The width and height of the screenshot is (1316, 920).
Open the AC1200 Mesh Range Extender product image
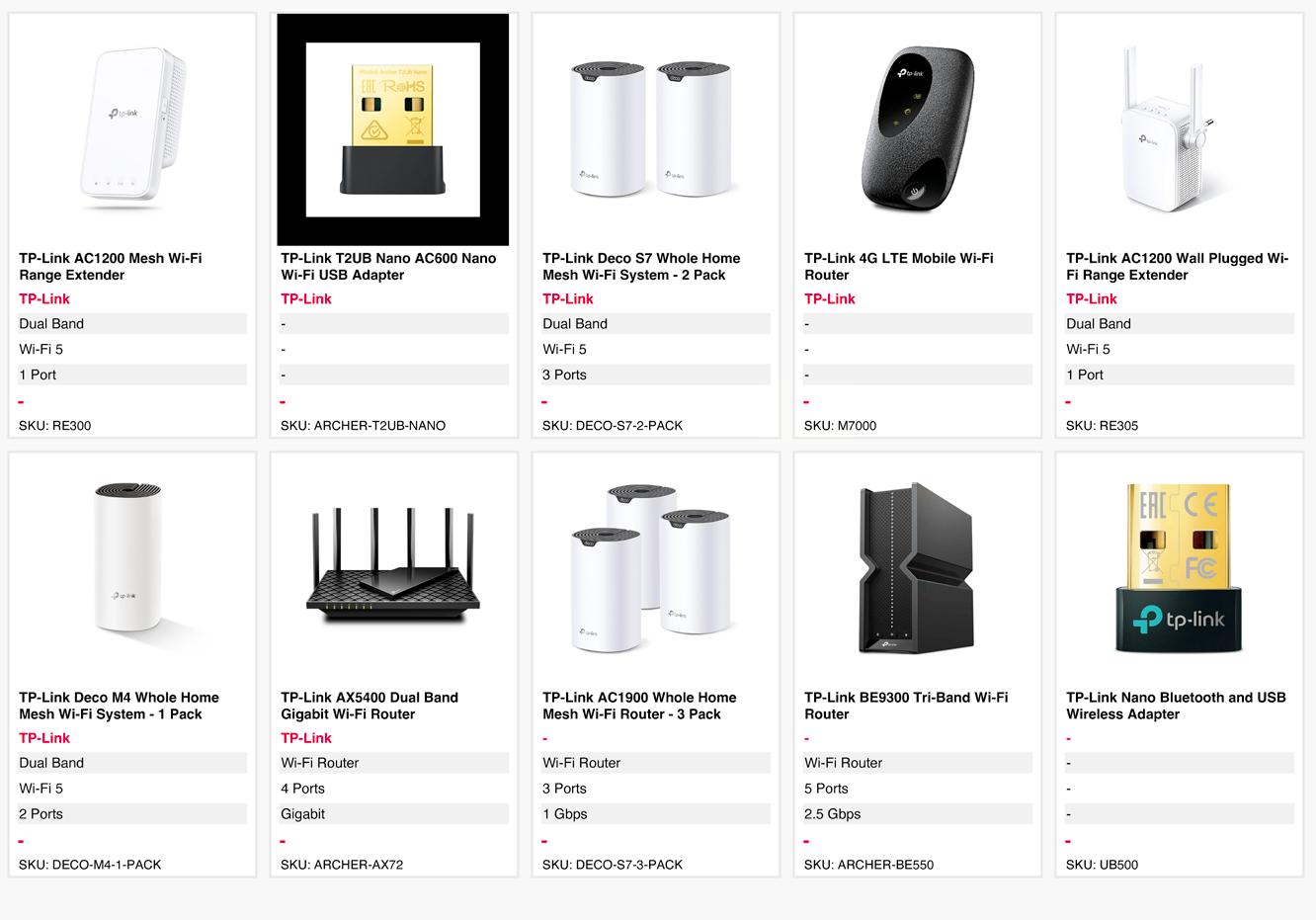131,128
